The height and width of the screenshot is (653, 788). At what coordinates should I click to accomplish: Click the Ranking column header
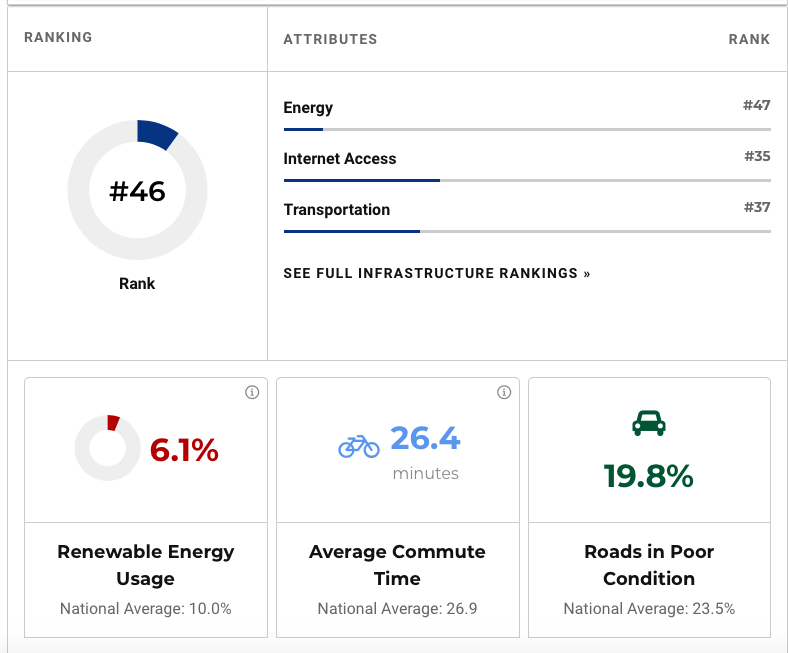coord(58,38)
